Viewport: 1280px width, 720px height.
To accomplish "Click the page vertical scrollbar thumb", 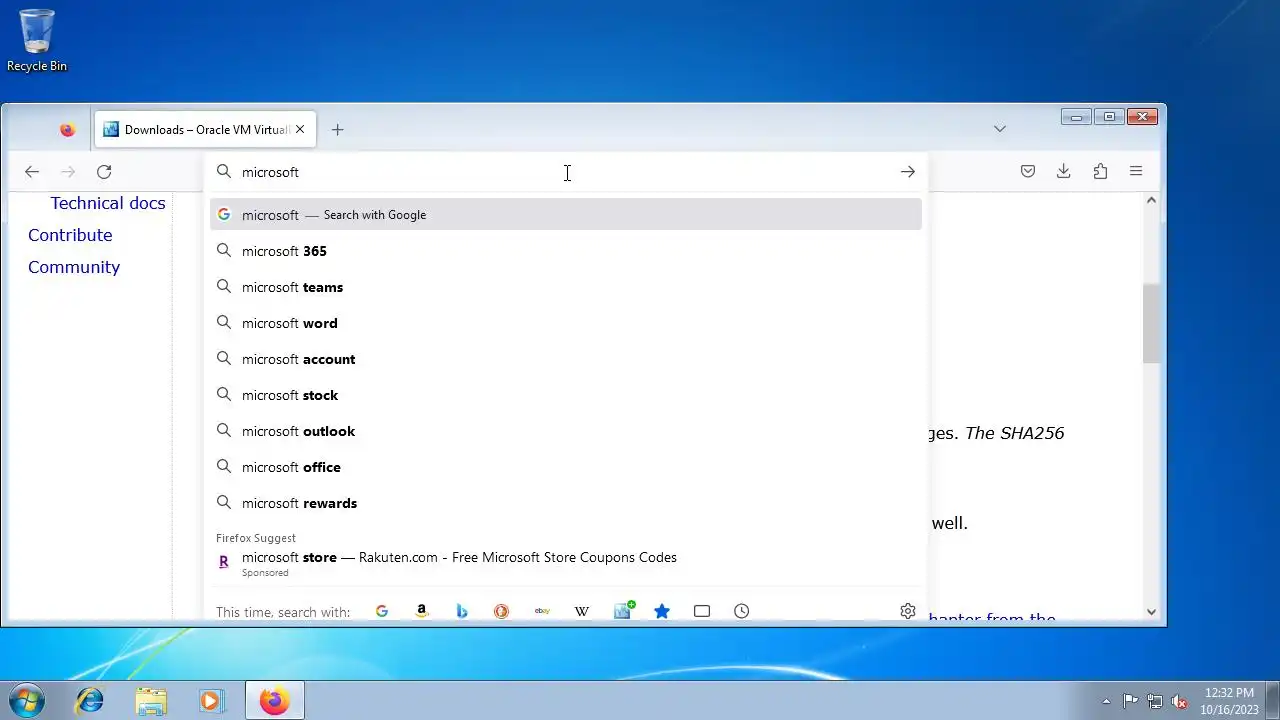I will (x=1151, y=324).
